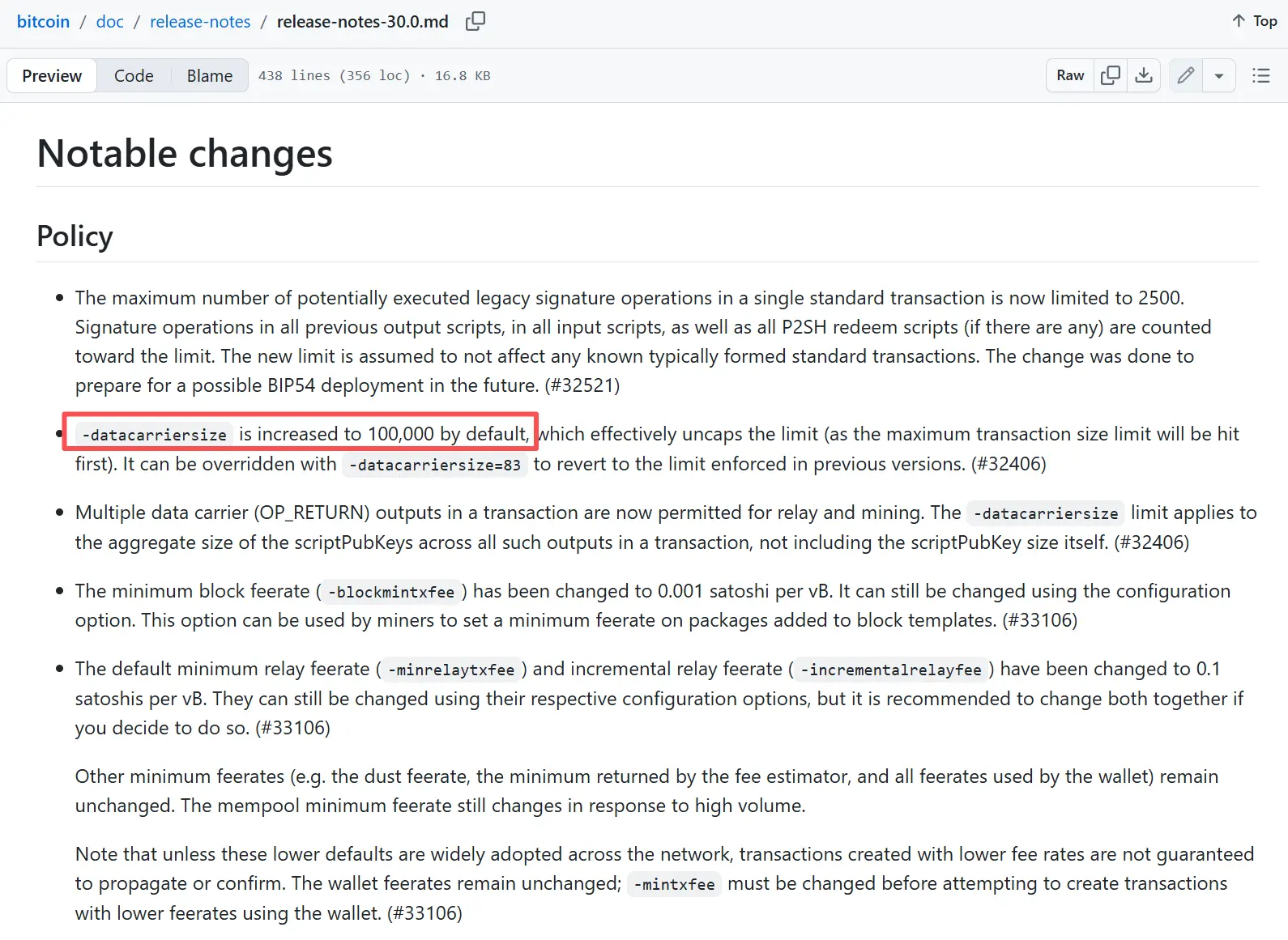
Task: Click -datacarriersize code in OP_RETURN paragraph
Action: tap(1046, 513)
